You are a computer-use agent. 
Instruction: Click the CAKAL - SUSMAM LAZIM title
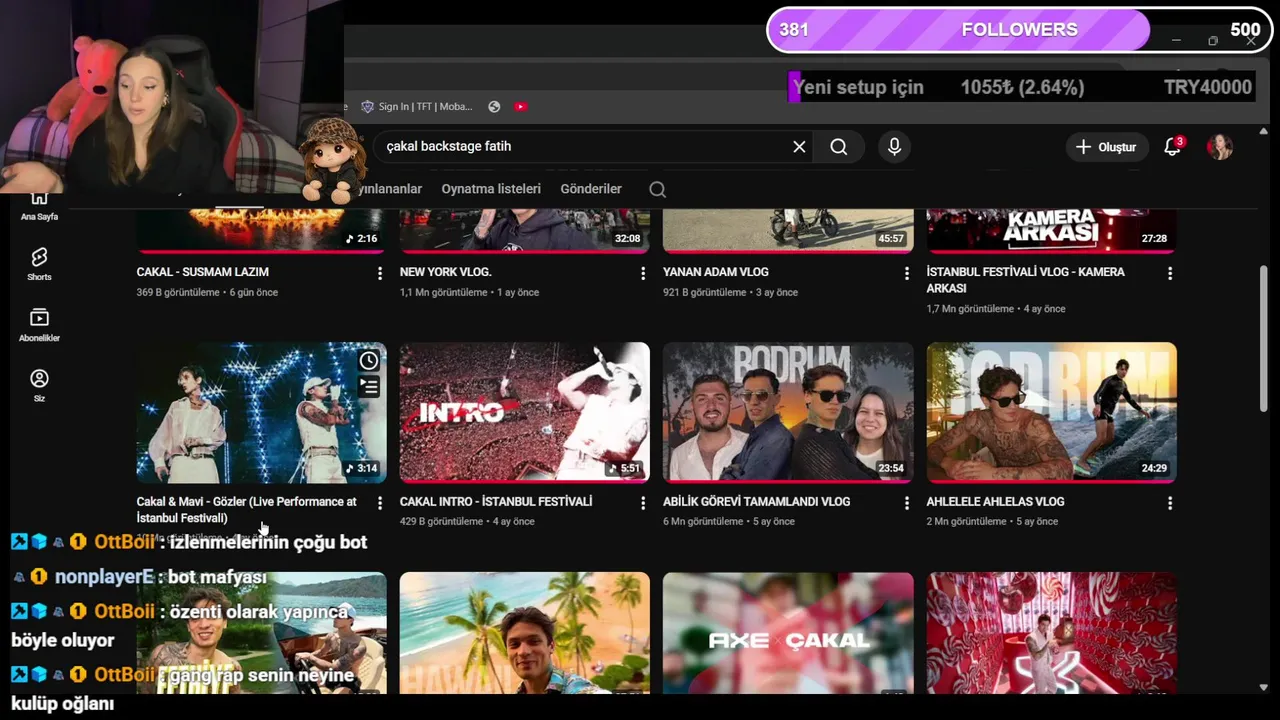tap(202, 272)
